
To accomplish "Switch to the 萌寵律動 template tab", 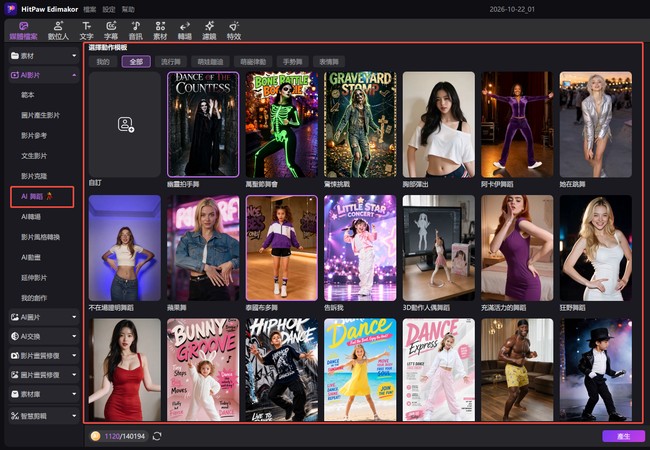I will pos(253,62).
